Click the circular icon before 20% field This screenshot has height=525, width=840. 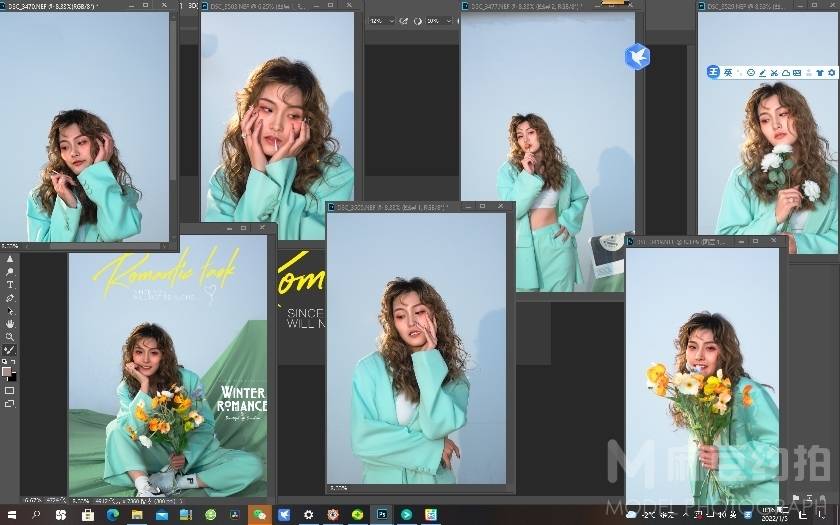(x=417, y=21)
